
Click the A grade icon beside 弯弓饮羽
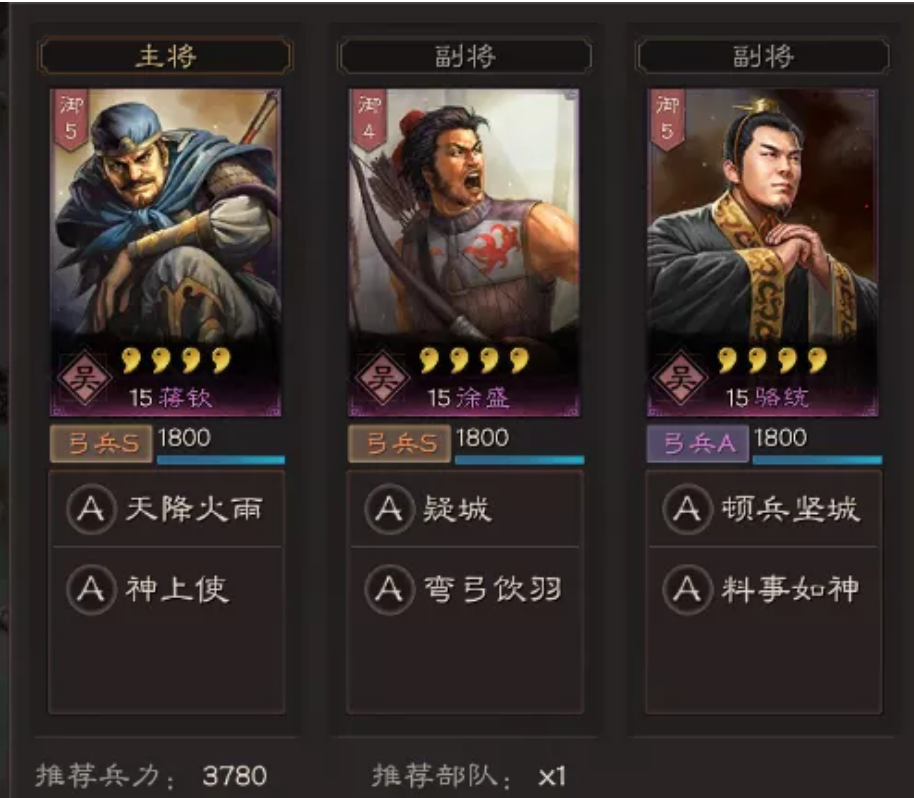389,589
